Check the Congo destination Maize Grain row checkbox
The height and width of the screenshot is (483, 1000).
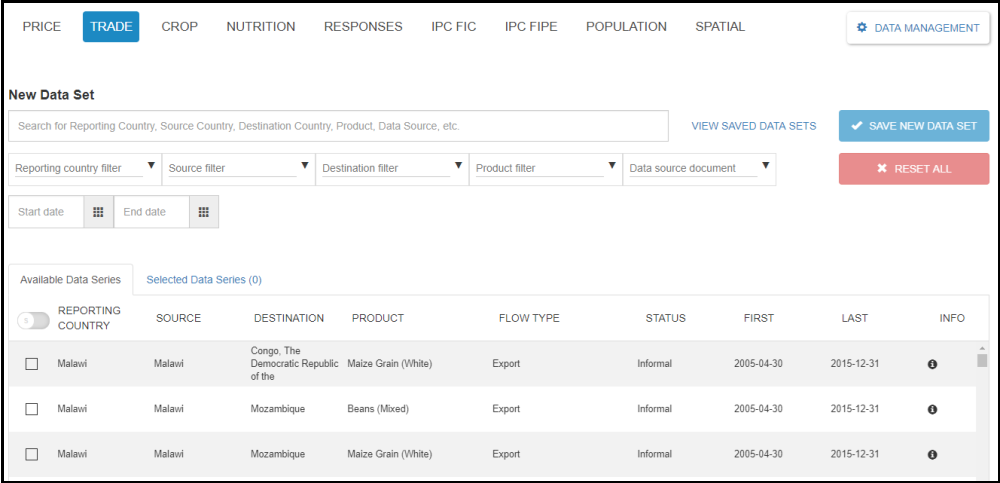click(x=32, y=364)
